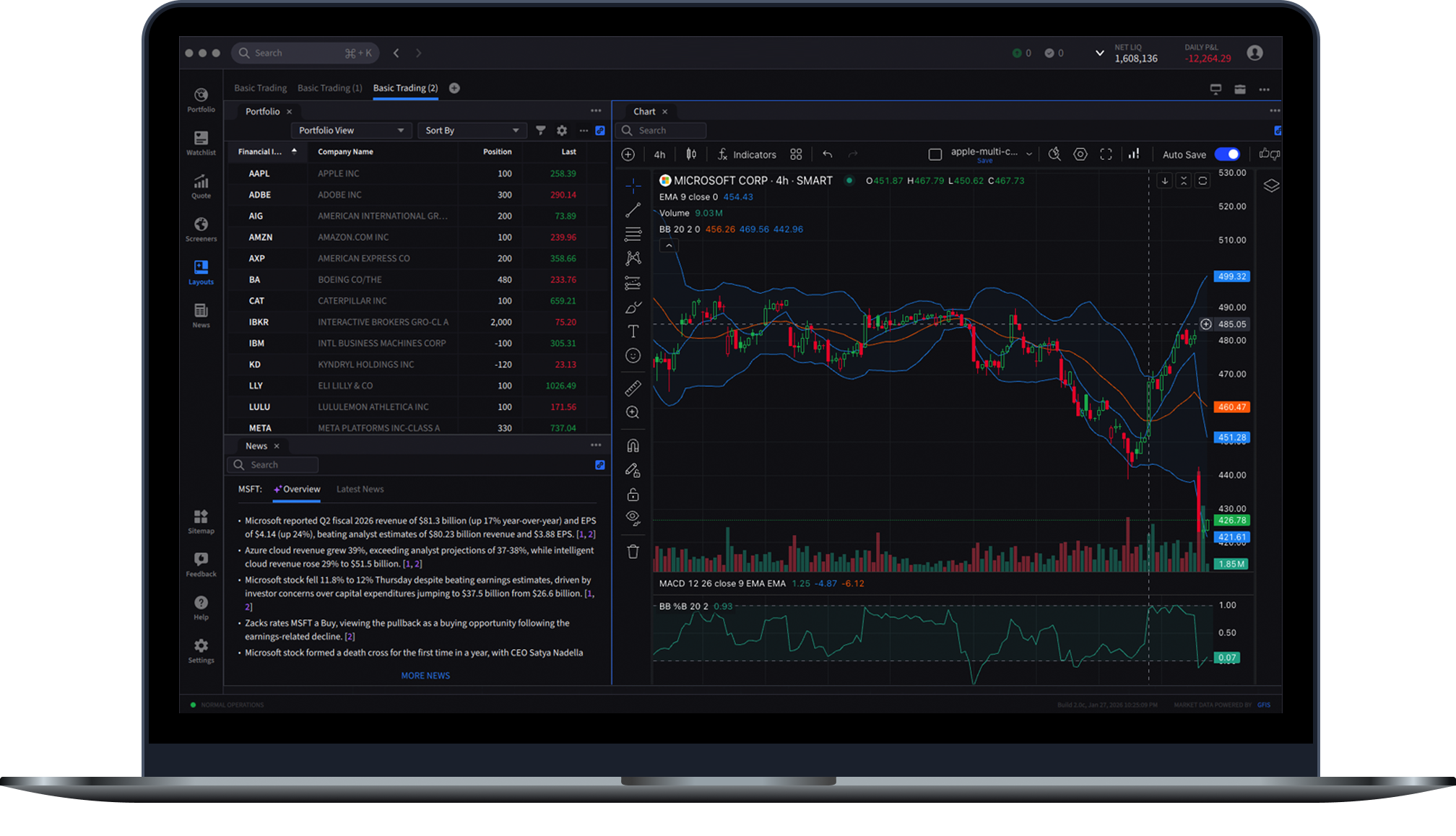Select the crosshair cursor tool on chart
This screenshot has height=836, width=1456.
(633, 186)
